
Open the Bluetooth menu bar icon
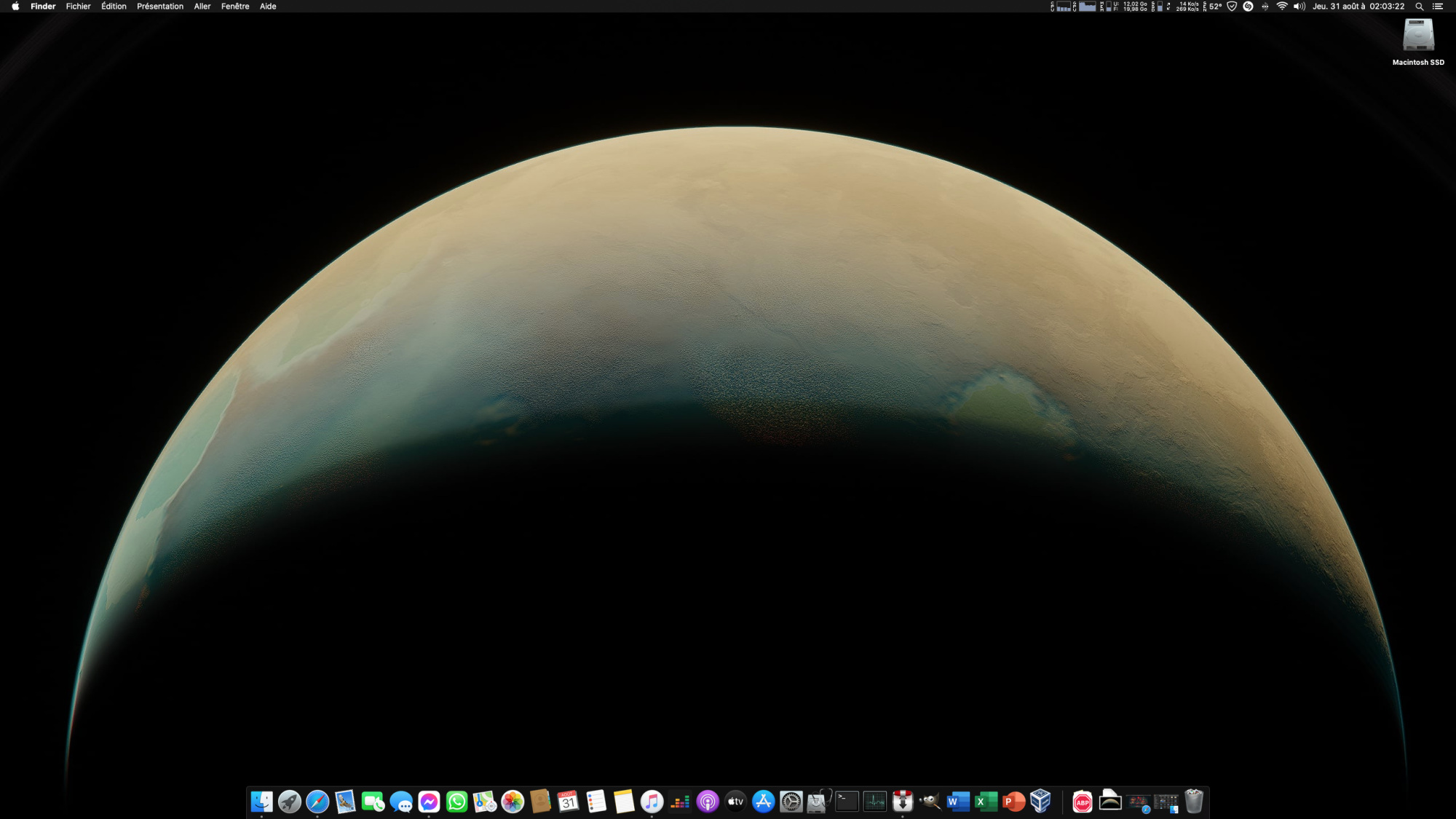click(1265, 6)
